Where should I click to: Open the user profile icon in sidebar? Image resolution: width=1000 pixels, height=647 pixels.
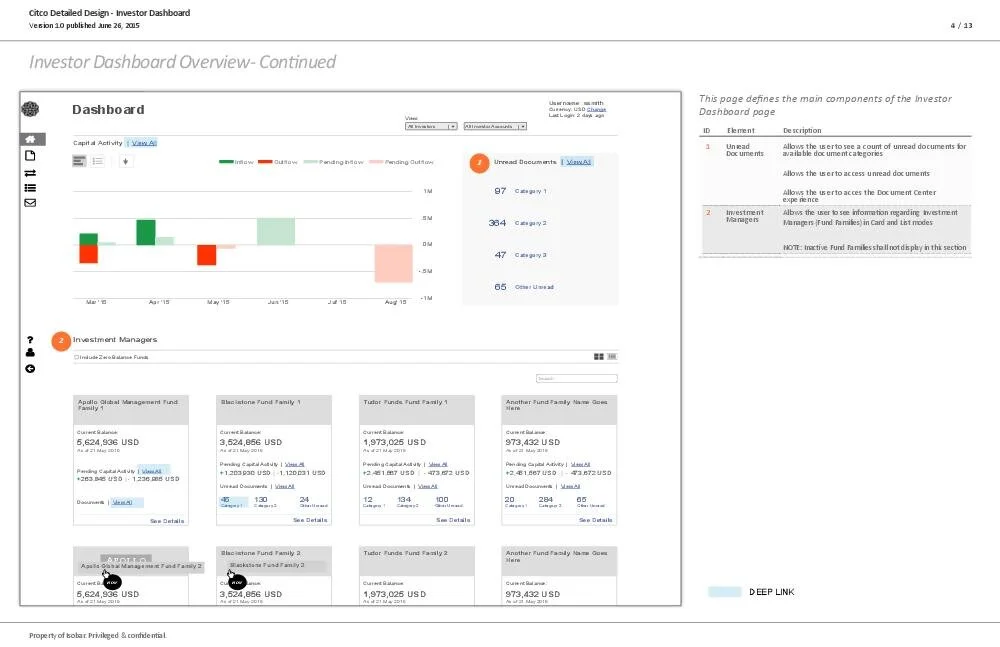pyautogui.click(x=30, y=353)
